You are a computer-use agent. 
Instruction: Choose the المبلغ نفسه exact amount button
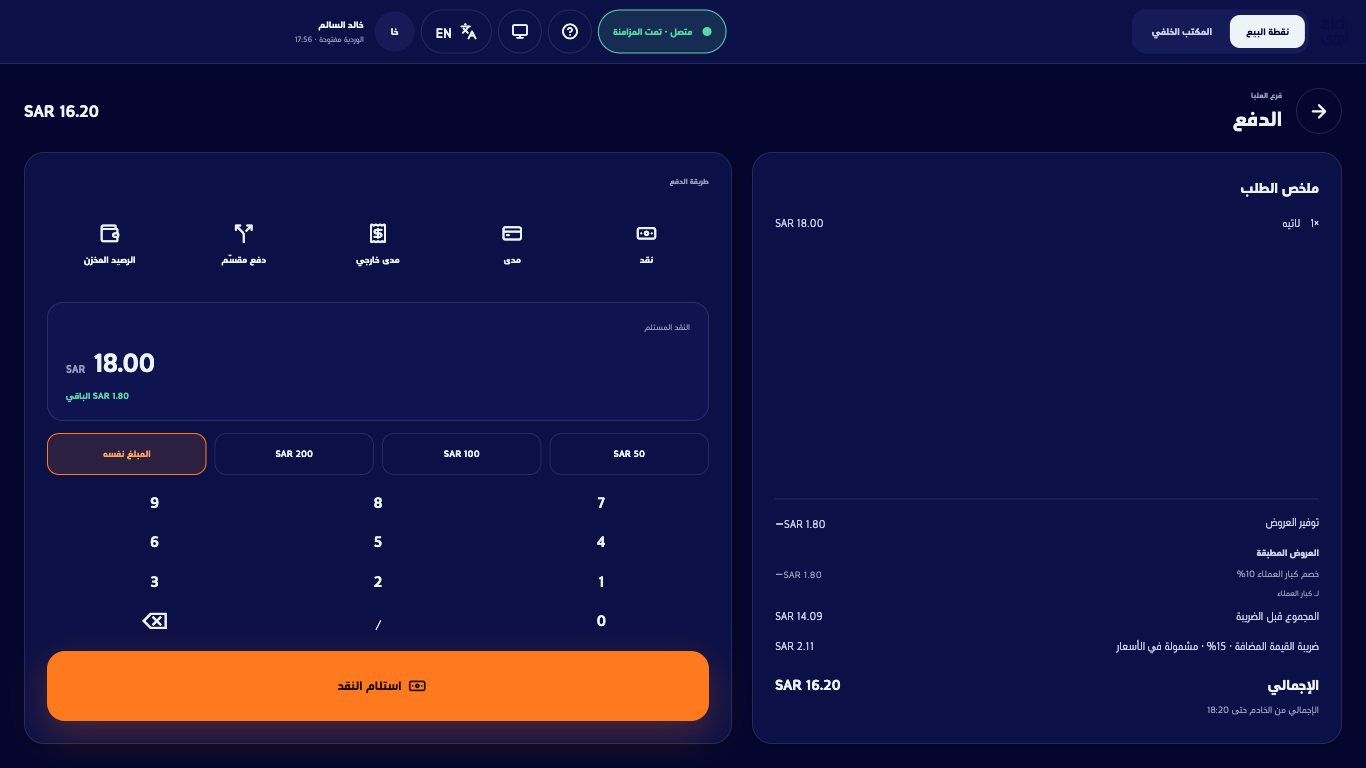coord(127,454)
